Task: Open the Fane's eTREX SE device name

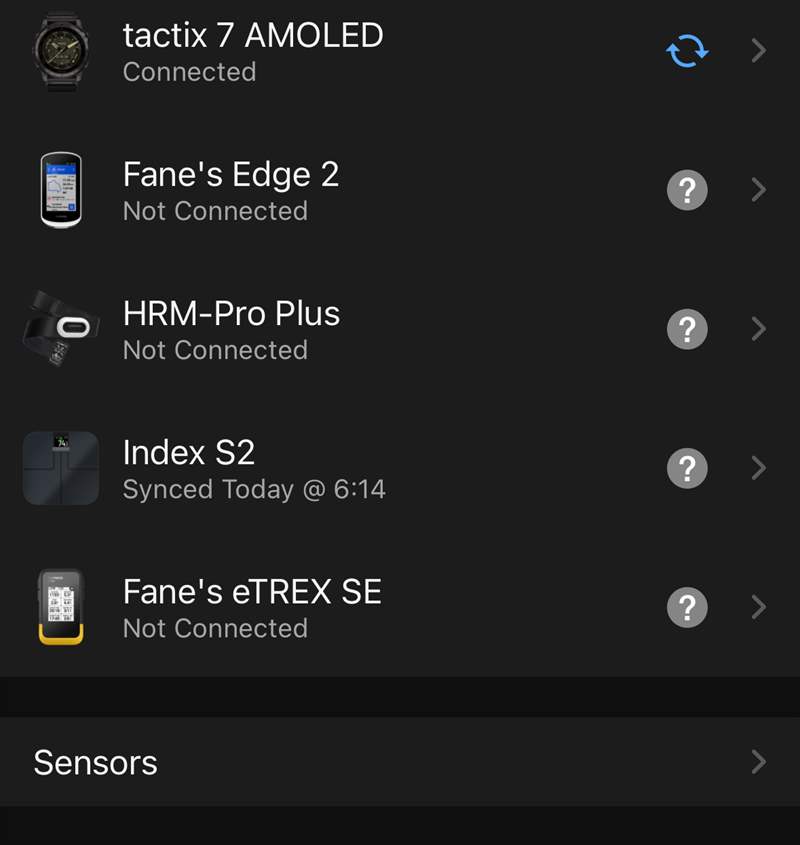Action: 252,592
